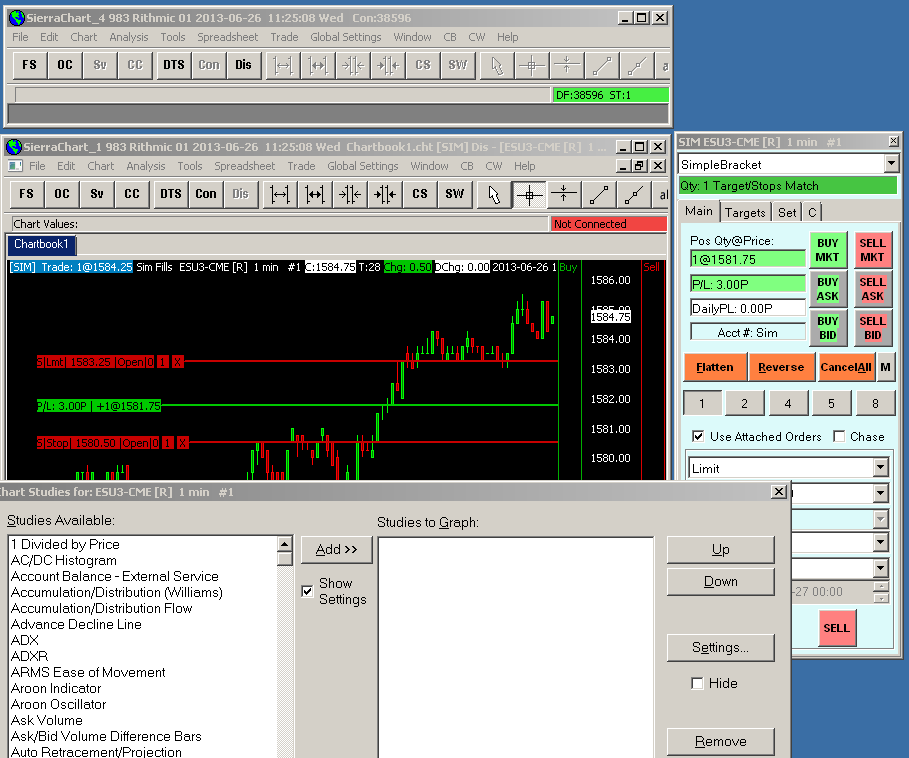Click the bold inward-arrows bar spacing icon in SierraChart_1
Image resolution: width=909 pixels, height=758 pixels.
coord(385,194)
